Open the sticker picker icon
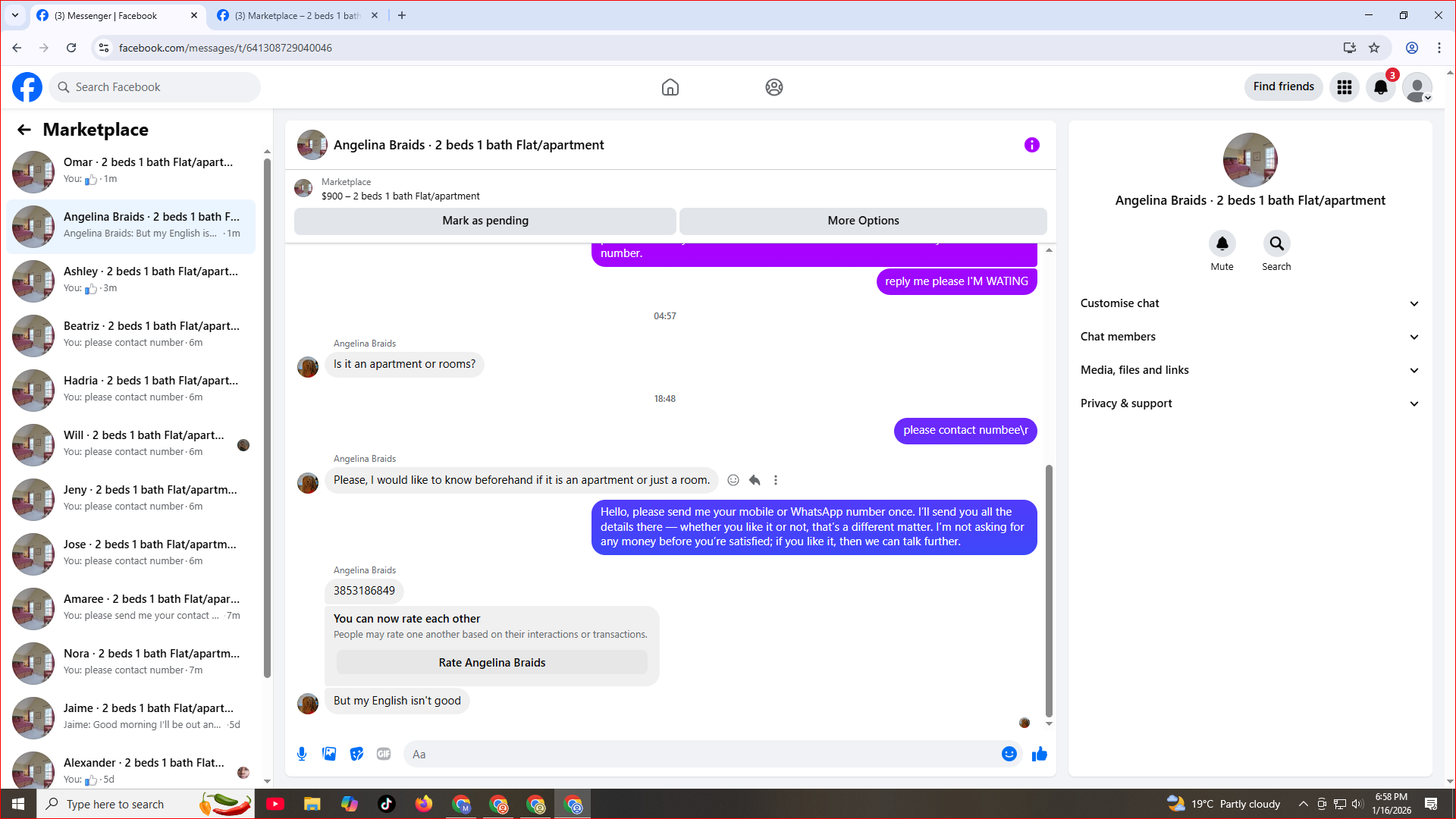This screenshot has height=819, width=1456. coord(356,754)
